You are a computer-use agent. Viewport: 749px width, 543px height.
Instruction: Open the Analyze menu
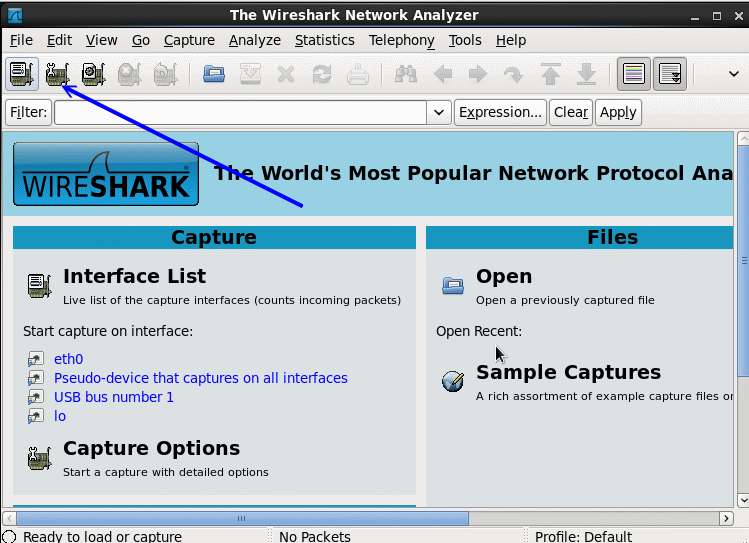point(254,40)
